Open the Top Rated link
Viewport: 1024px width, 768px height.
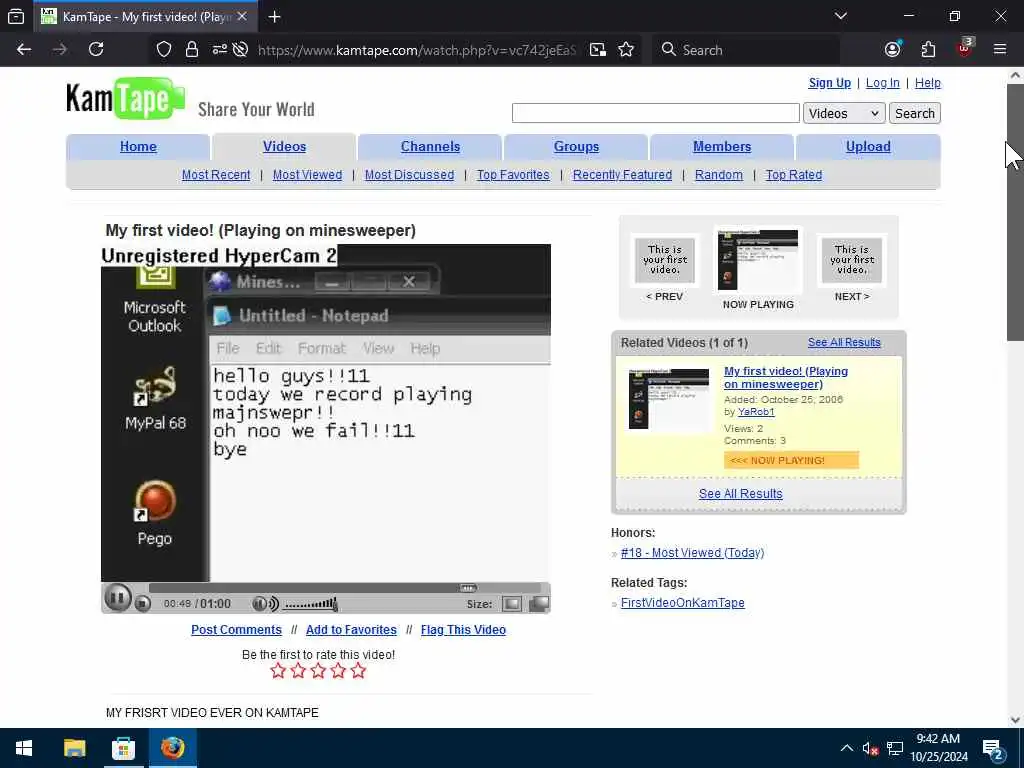793,175
